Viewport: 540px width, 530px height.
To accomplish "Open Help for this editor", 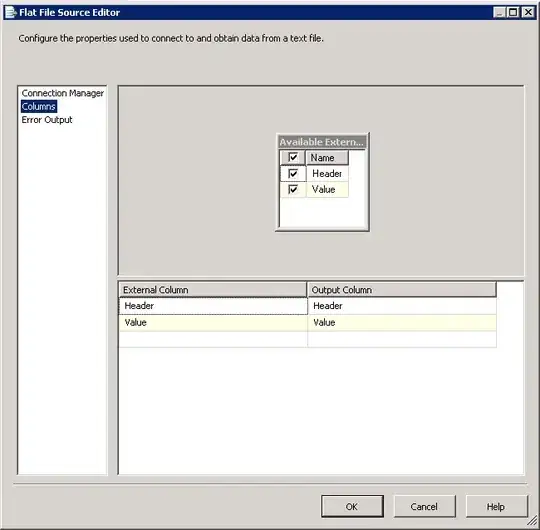I will [496, 506].
